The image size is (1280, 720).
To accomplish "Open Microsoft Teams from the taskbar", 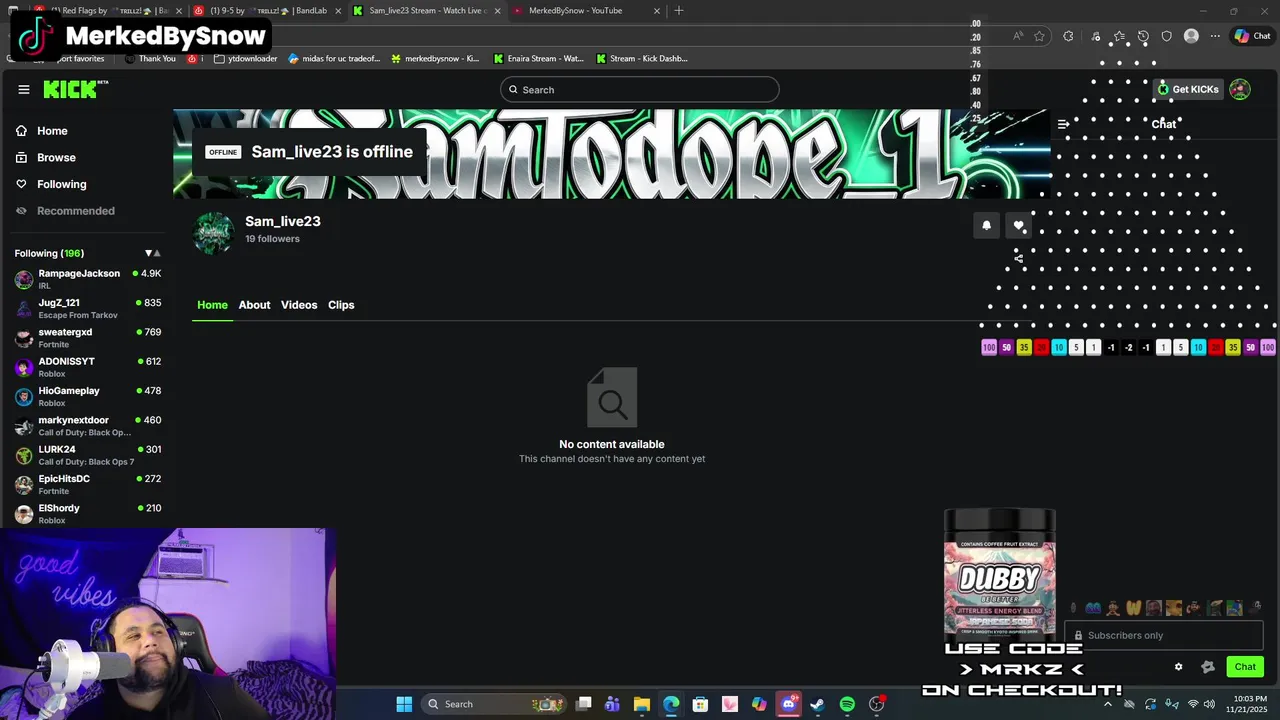I will (x=612, y=704).
